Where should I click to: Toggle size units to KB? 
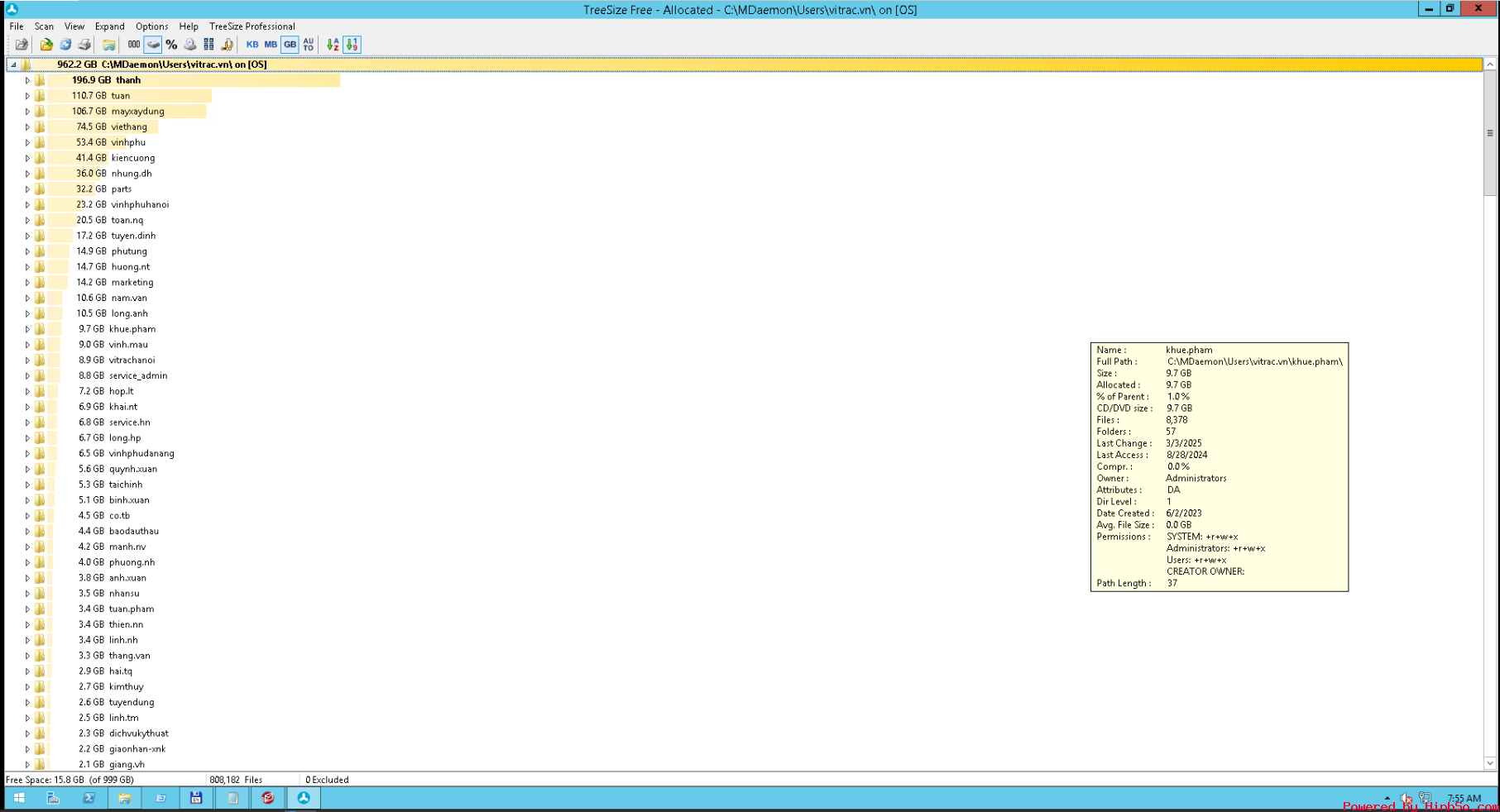(x=252, y=45)
